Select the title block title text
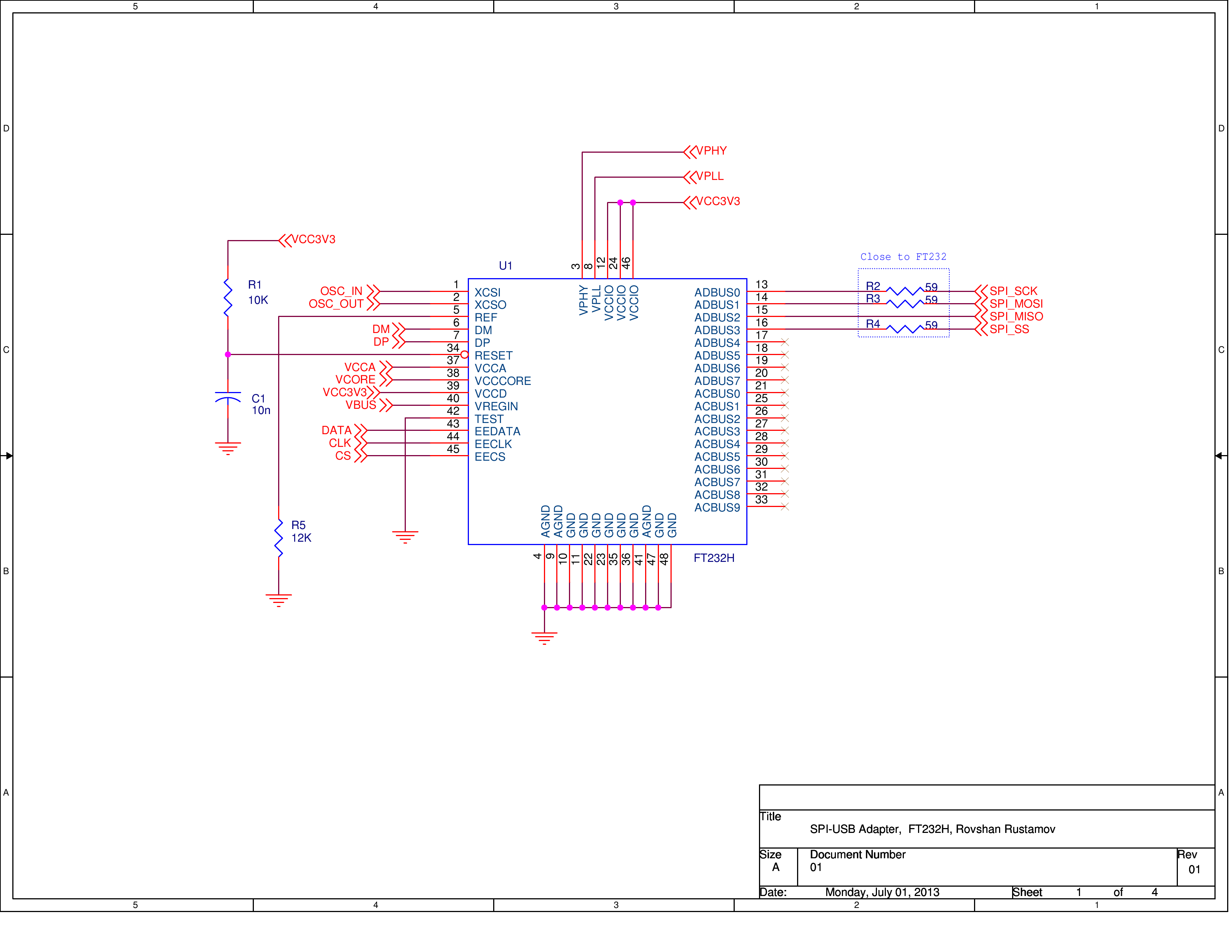1232x952 pixels. pos(932,829)
